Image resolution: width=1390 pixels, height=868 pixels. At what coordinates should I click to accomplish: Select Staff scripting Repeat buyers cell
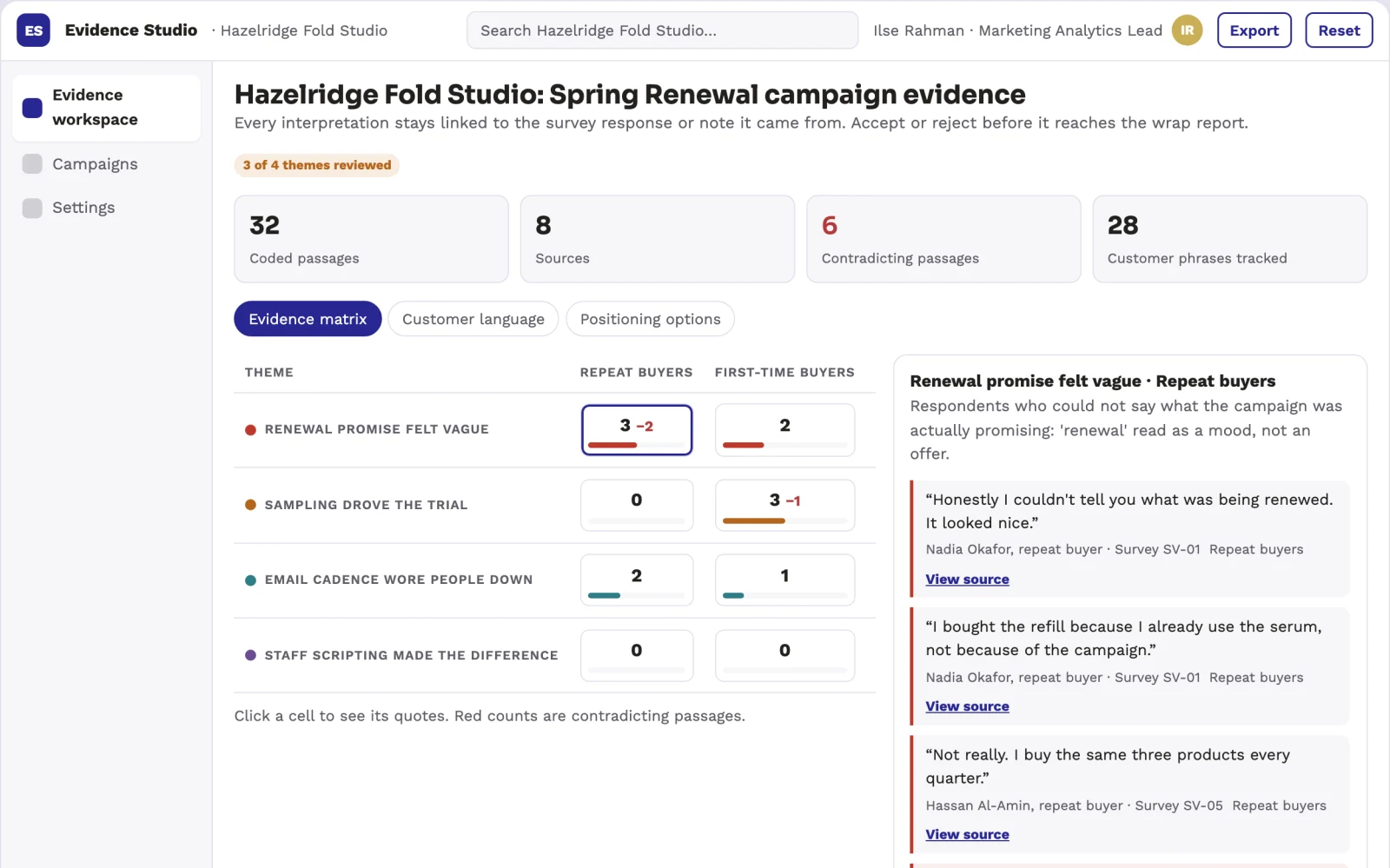(637, 655)
